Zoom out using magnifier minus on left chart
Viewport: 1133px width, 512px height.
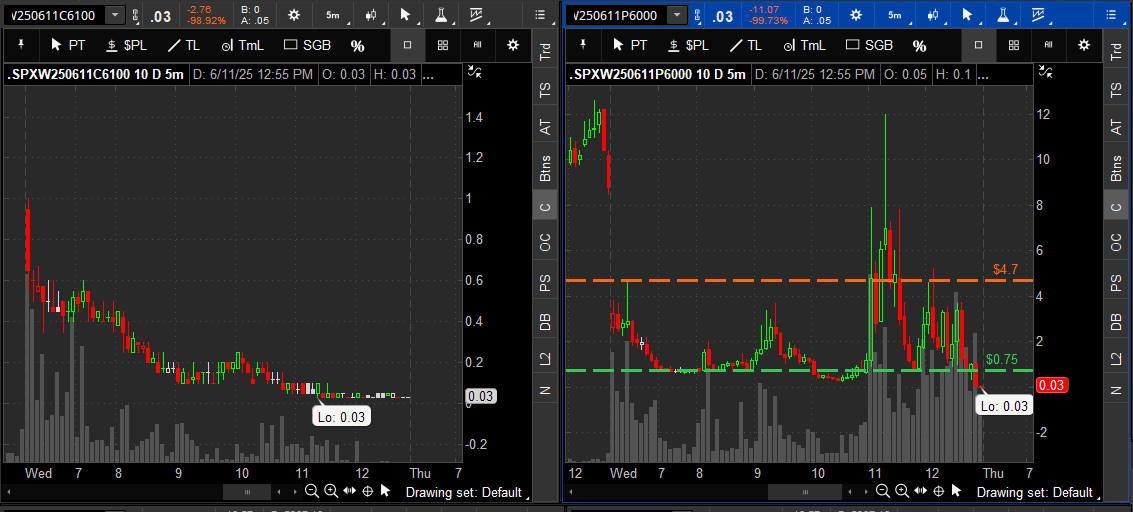[x=312, y=491]
